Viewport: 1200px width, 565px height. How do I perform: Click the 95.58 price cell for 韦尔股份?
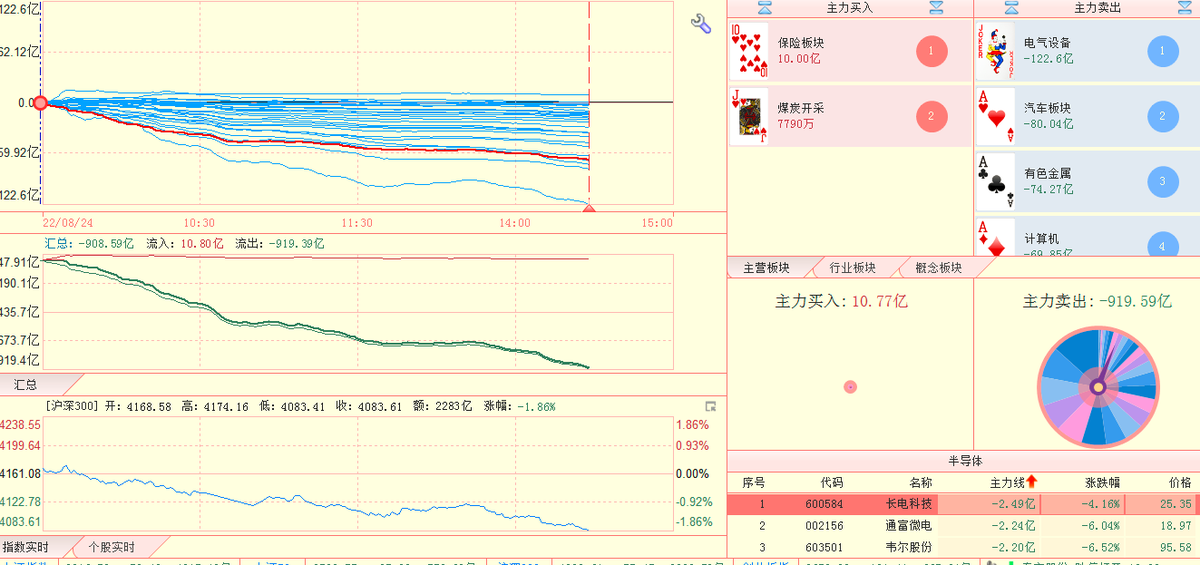pyautogui.click(x=1176, y=547)
